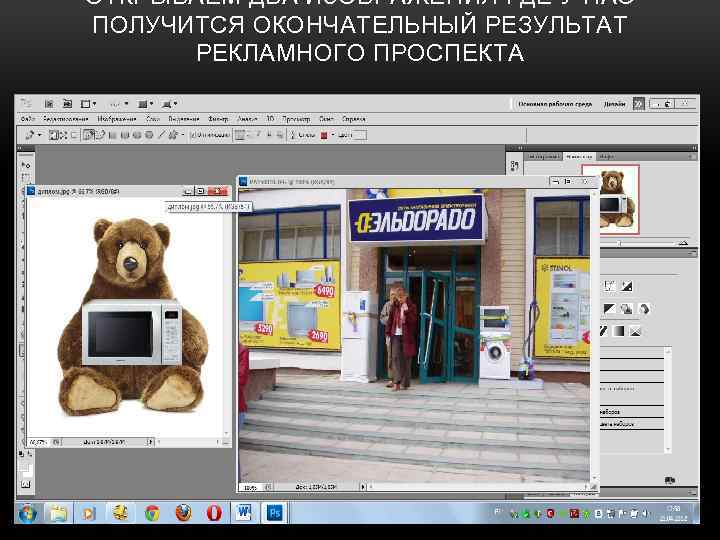Add a Selective Color adjustment
The height and width of the screenshot is (540, 720).
click(x=635, y=331)
